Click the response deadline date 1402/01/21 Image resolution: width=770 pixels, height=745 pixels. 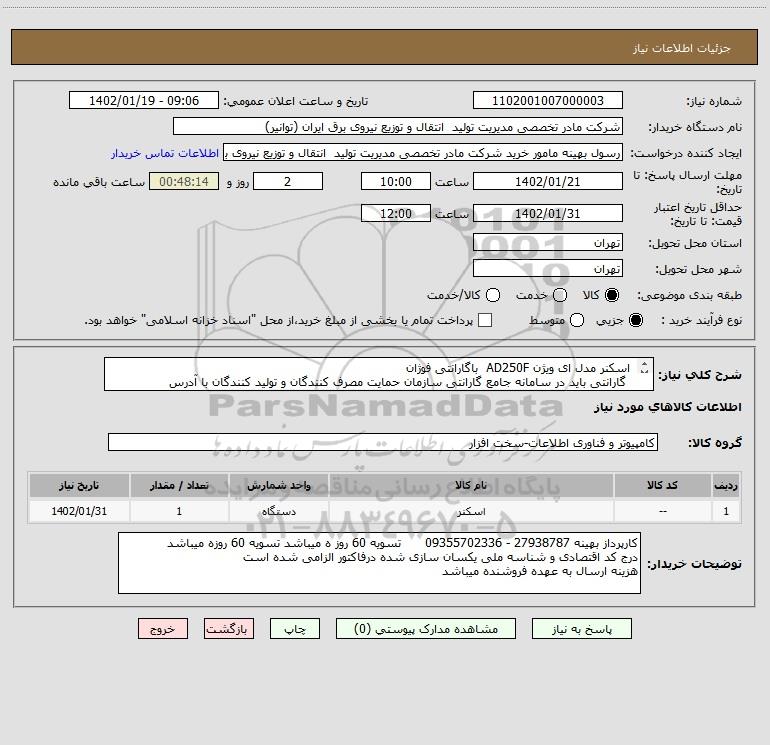[548, 182]
